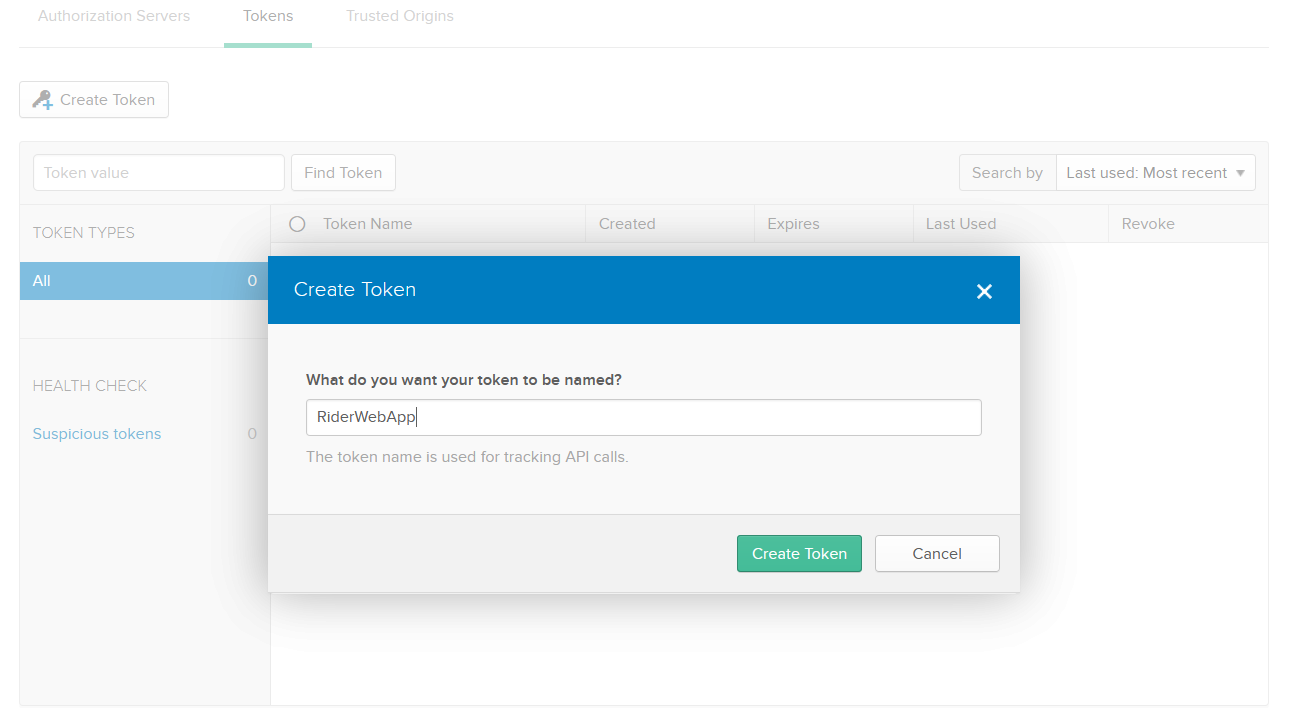Image resolution: width=1290 pixels, height=725 pixels.
Task: Select the Tokens tab
Action: (x=268, y=16)
